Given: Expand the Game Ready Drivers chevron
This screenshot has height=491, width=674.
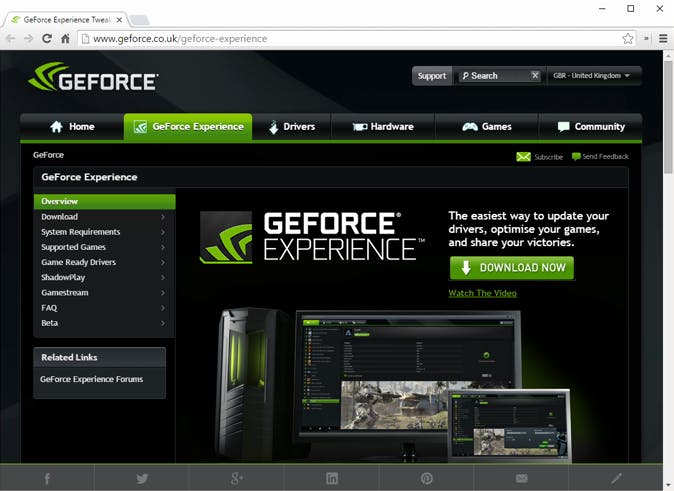Looking at the screenshot, I should (163, 262).
